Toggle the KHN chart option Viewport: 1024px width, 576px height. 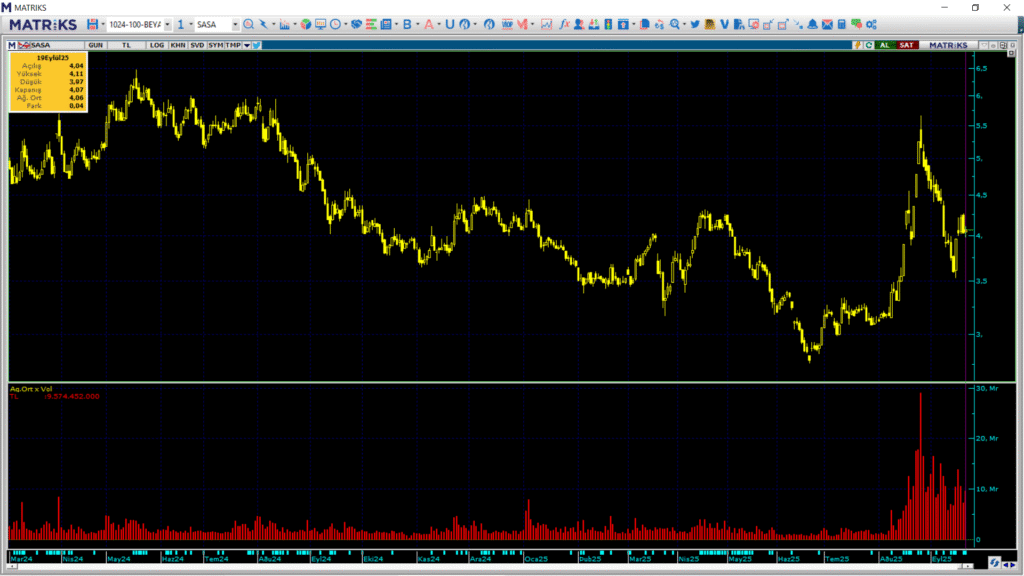(177, 45)
